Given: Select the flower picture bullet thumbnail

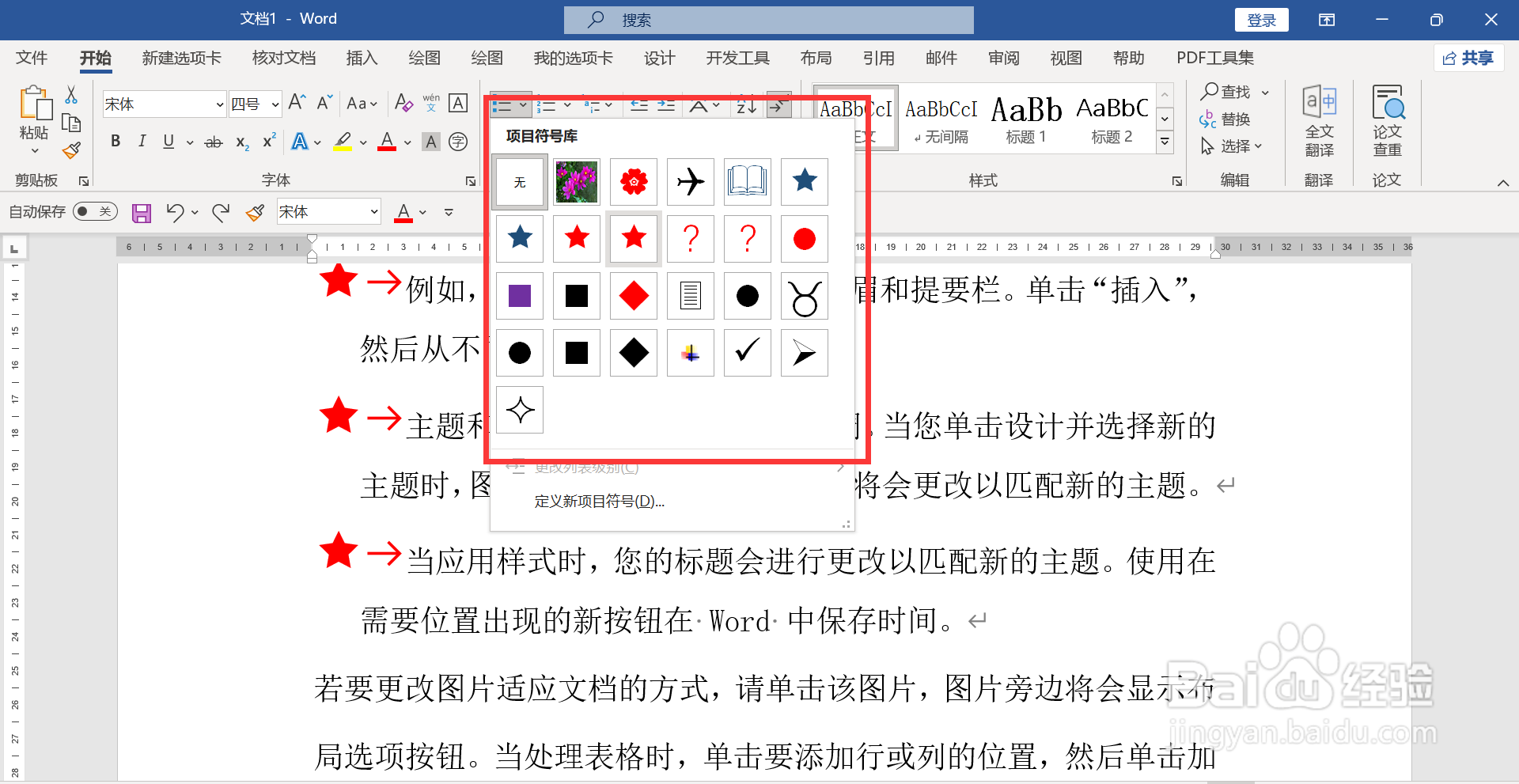Looking at the screenshot, I should [x=577, y=182].
